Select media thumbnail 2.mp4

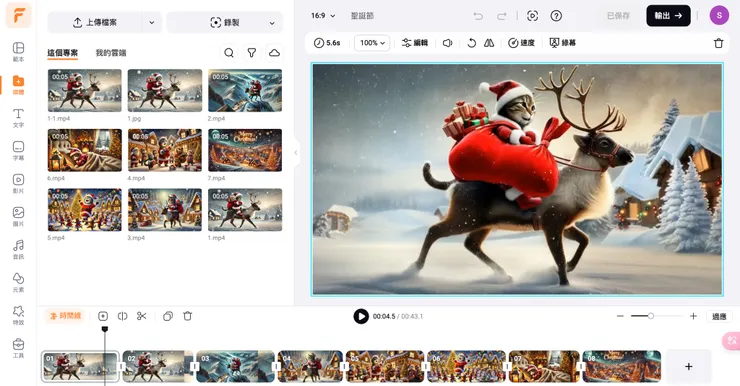[245, 90]
